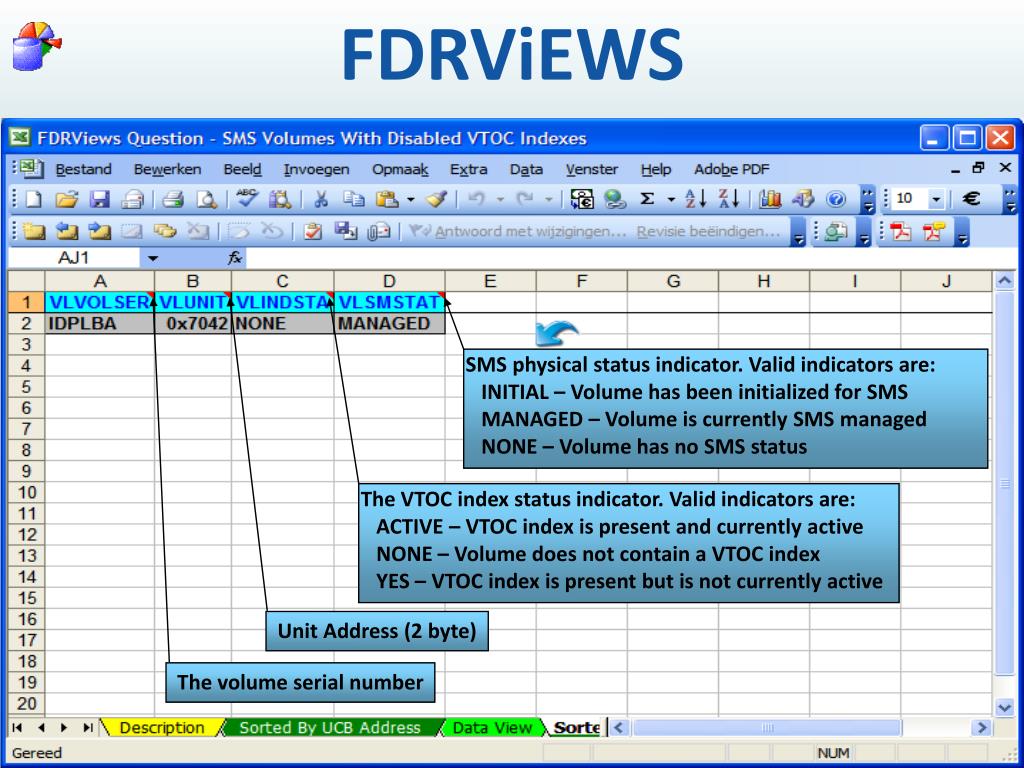
Task: Open the Chart Wizard
Action: coord(770,199)
